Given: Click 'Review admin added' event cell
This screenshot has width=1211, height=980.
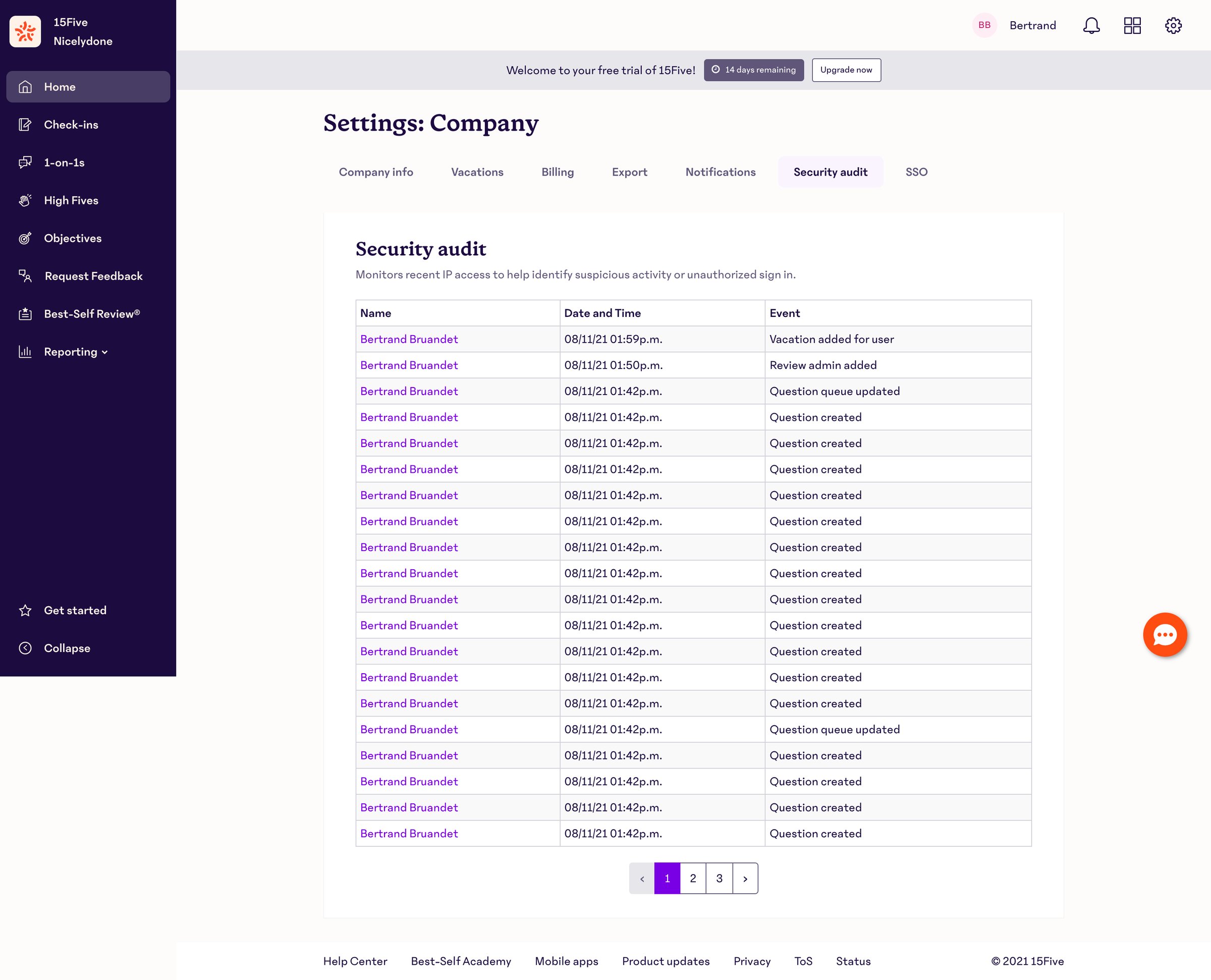Looking at the screenshot, I should click(898, 365).
